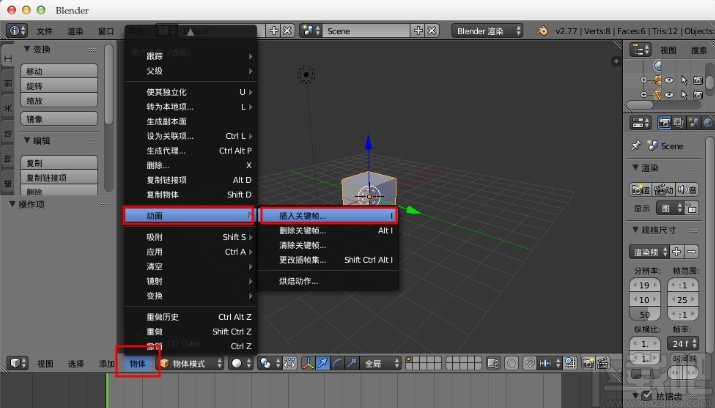715x408 pixels.
Task: Open the object mode dropdown
Action: 191,363
